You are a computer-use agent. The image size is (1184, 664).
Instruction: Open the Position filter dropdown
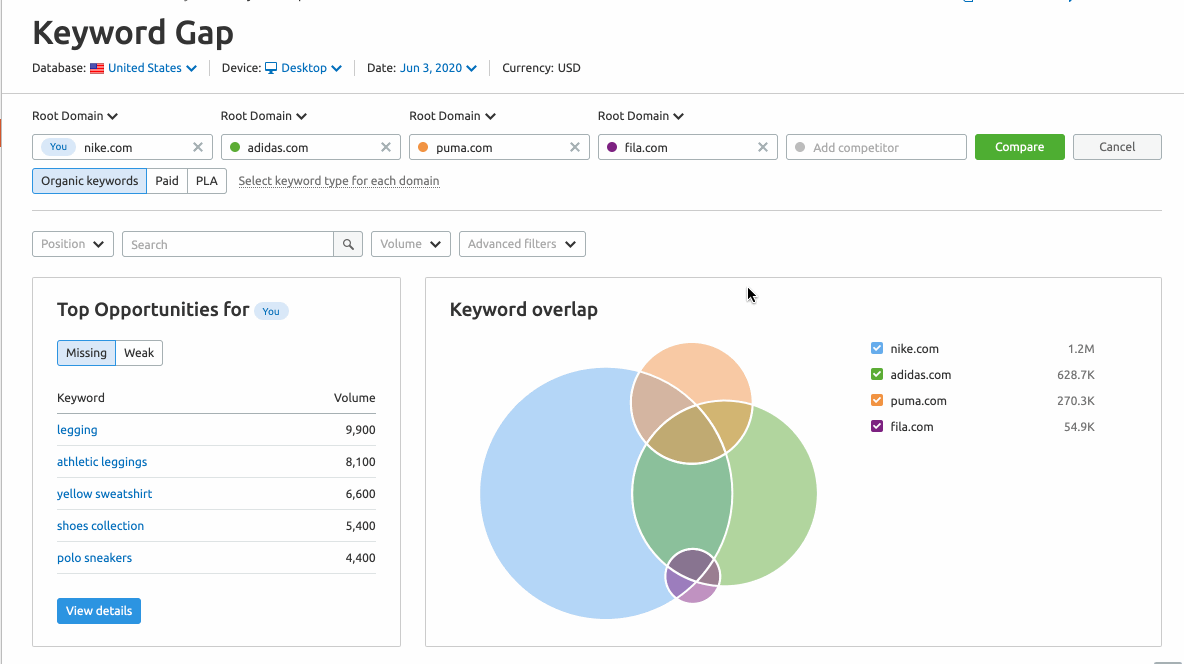pos(73,244)
